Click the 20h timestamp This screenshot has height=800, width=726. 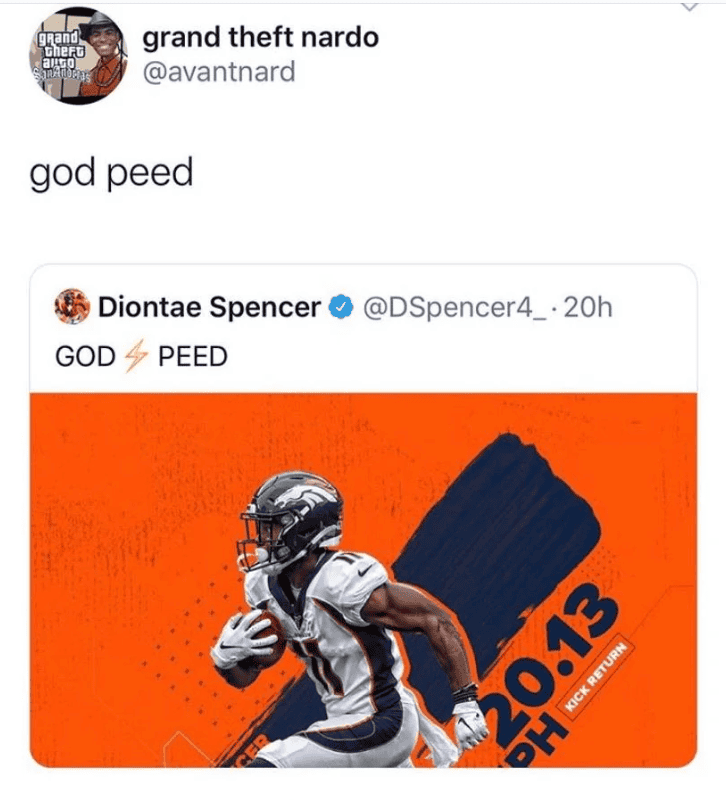pos(587,307)
